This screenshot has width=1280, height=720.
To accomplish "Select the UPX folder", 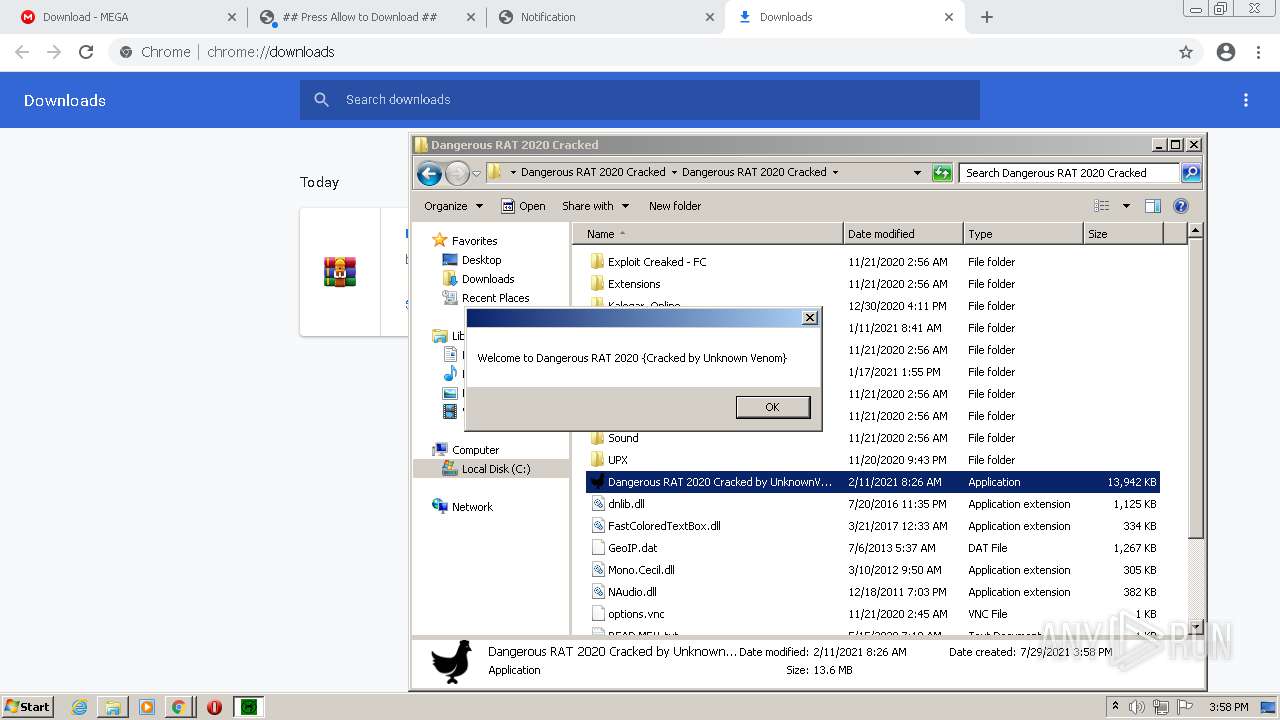I will pyautogui.click(x=618, y=460).
